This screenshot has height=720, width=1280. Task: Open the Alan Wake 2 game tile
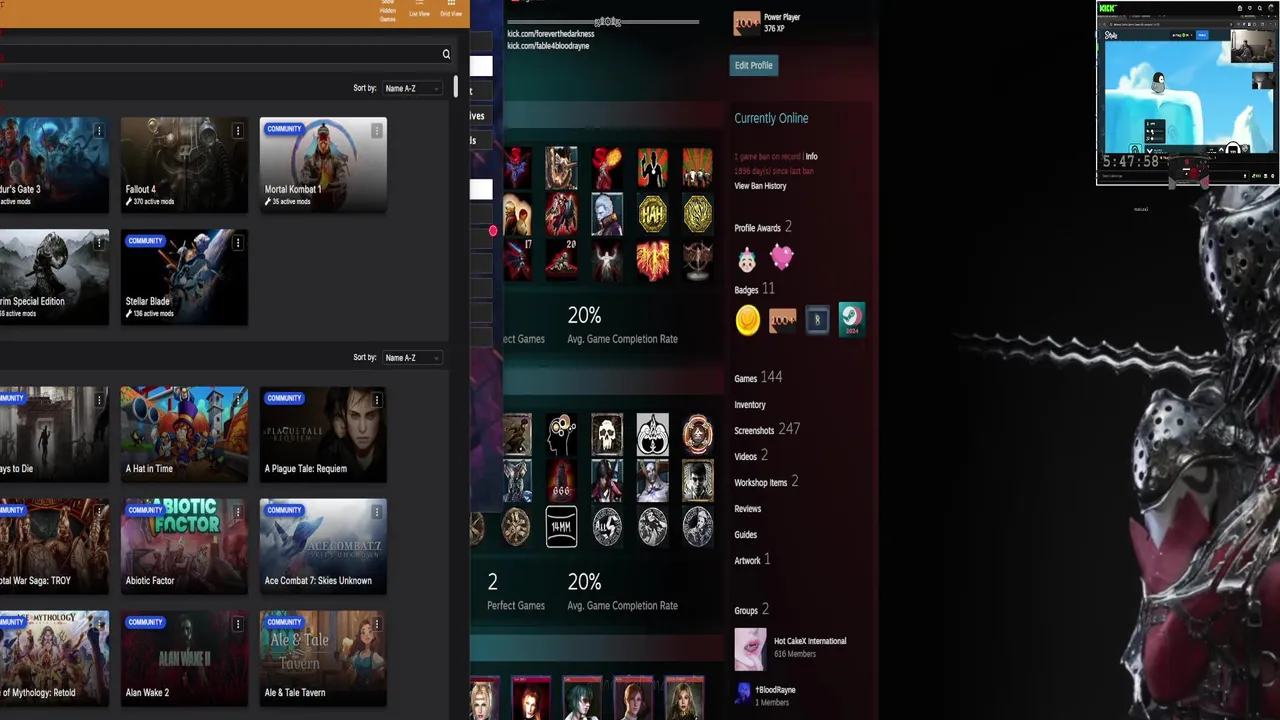coord(184,659)
